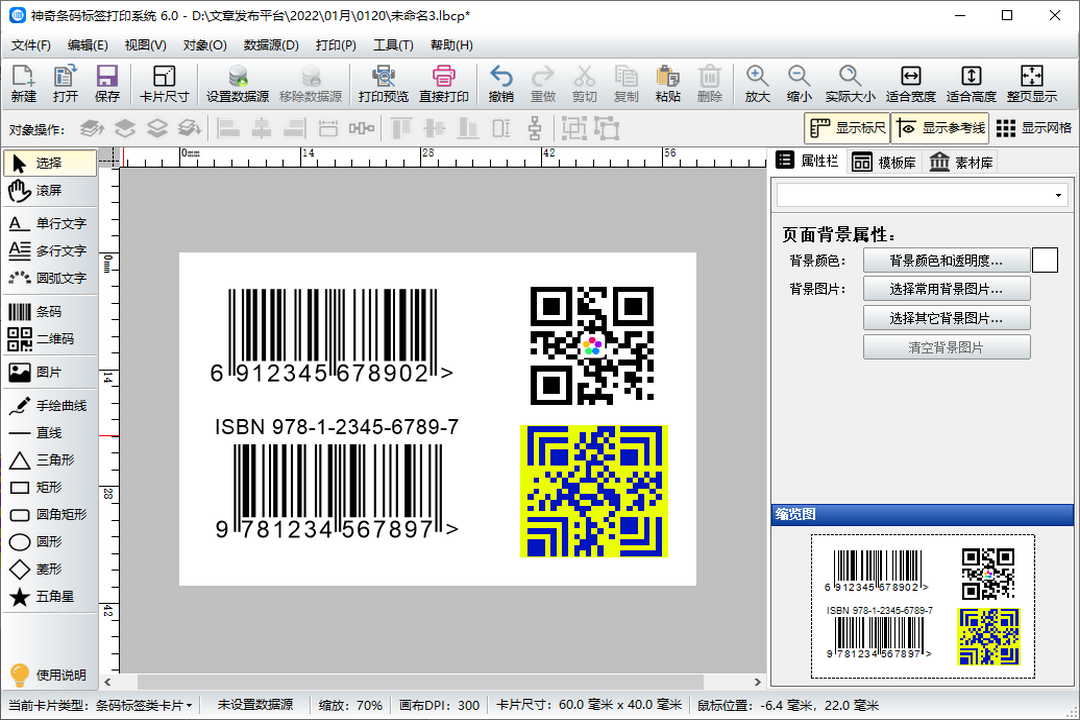
Task: Click 选择常用背景图片 button
Action: click(946, 289)
